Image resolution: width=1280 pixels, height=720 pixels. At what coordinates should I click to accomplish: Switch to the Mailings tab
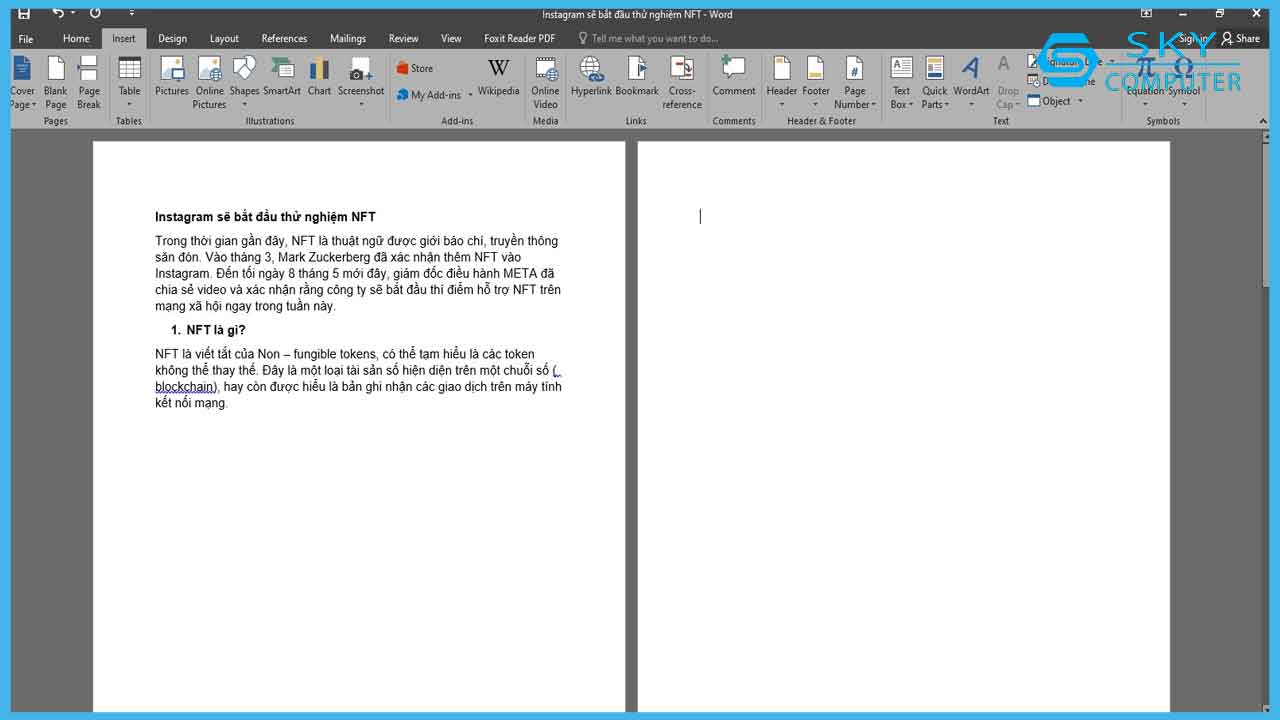click(x=348, y=38)
